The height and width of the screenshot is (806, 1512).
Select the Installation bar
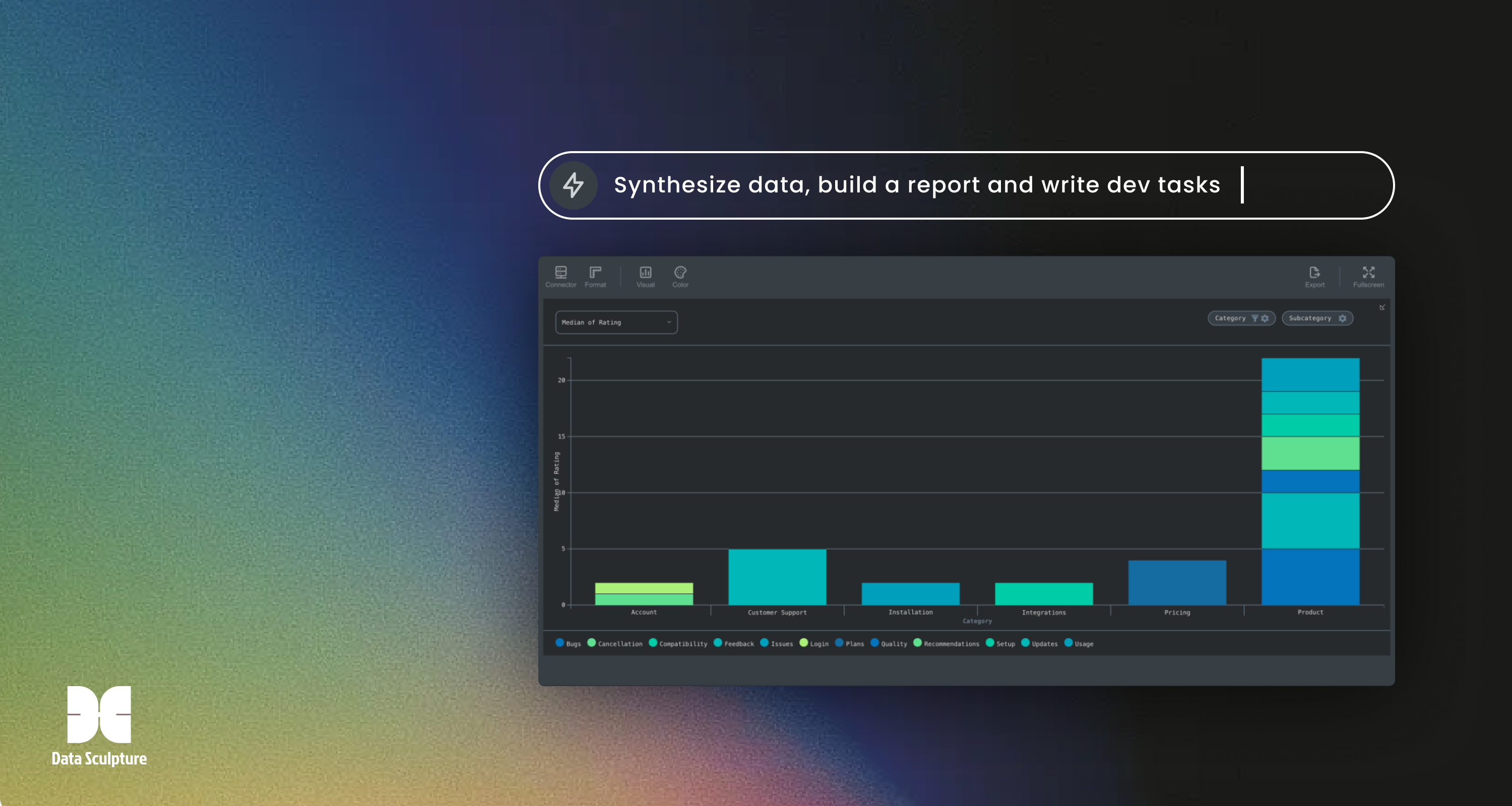pyautogui.click(x=910, y=593)
